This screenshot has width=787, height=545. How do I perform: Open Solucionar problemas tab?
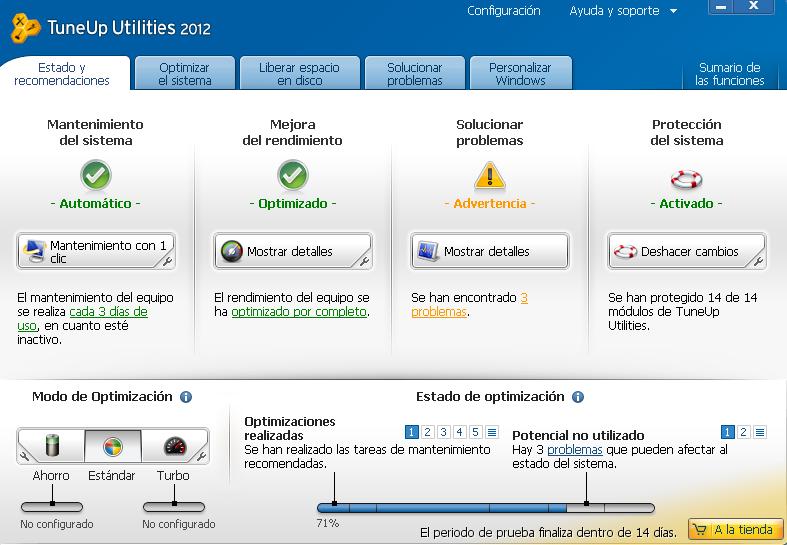point(415,74)
